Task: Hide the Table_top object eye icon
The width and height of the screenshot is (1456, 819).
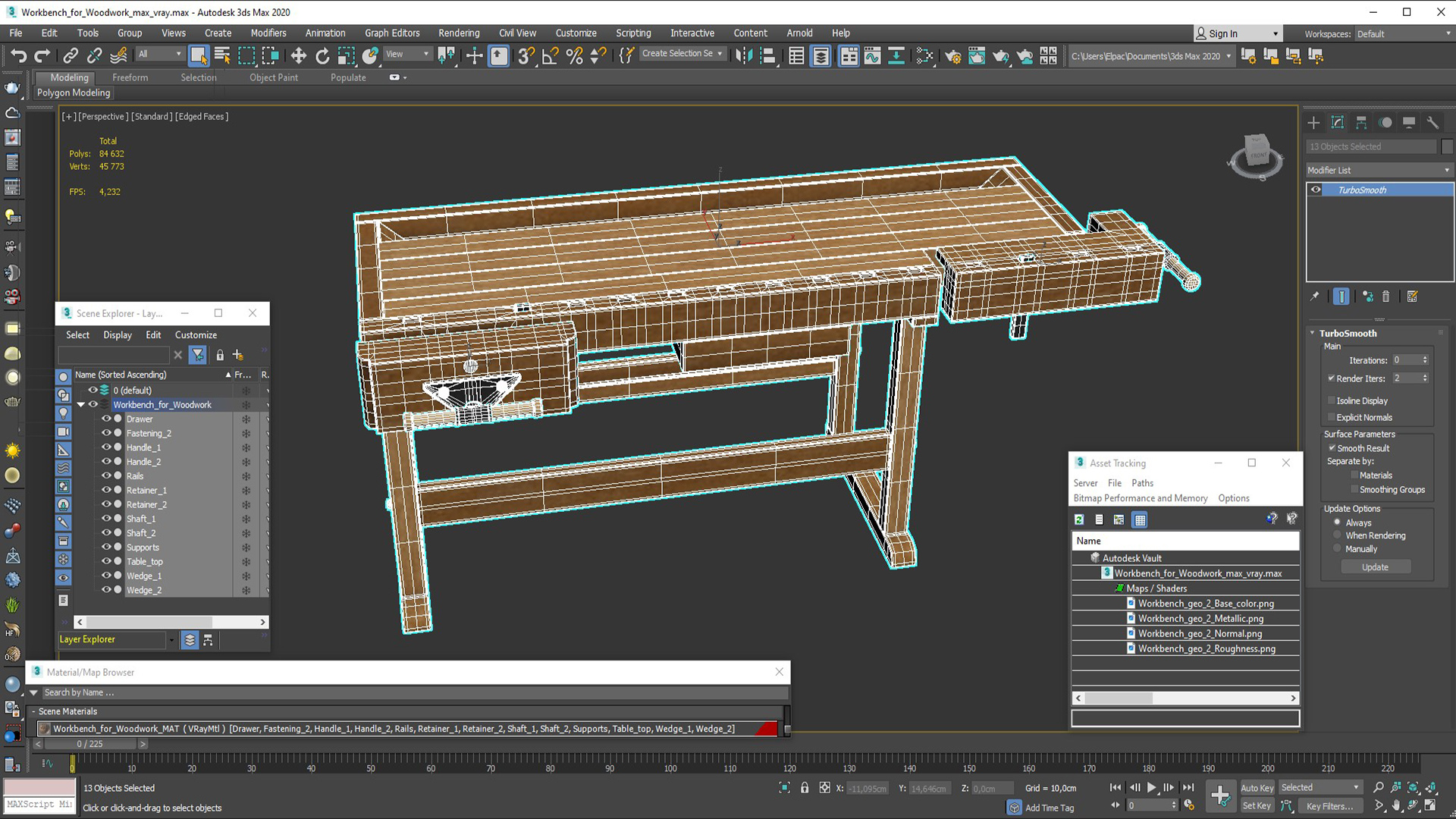Action: [x=106, y=561]
